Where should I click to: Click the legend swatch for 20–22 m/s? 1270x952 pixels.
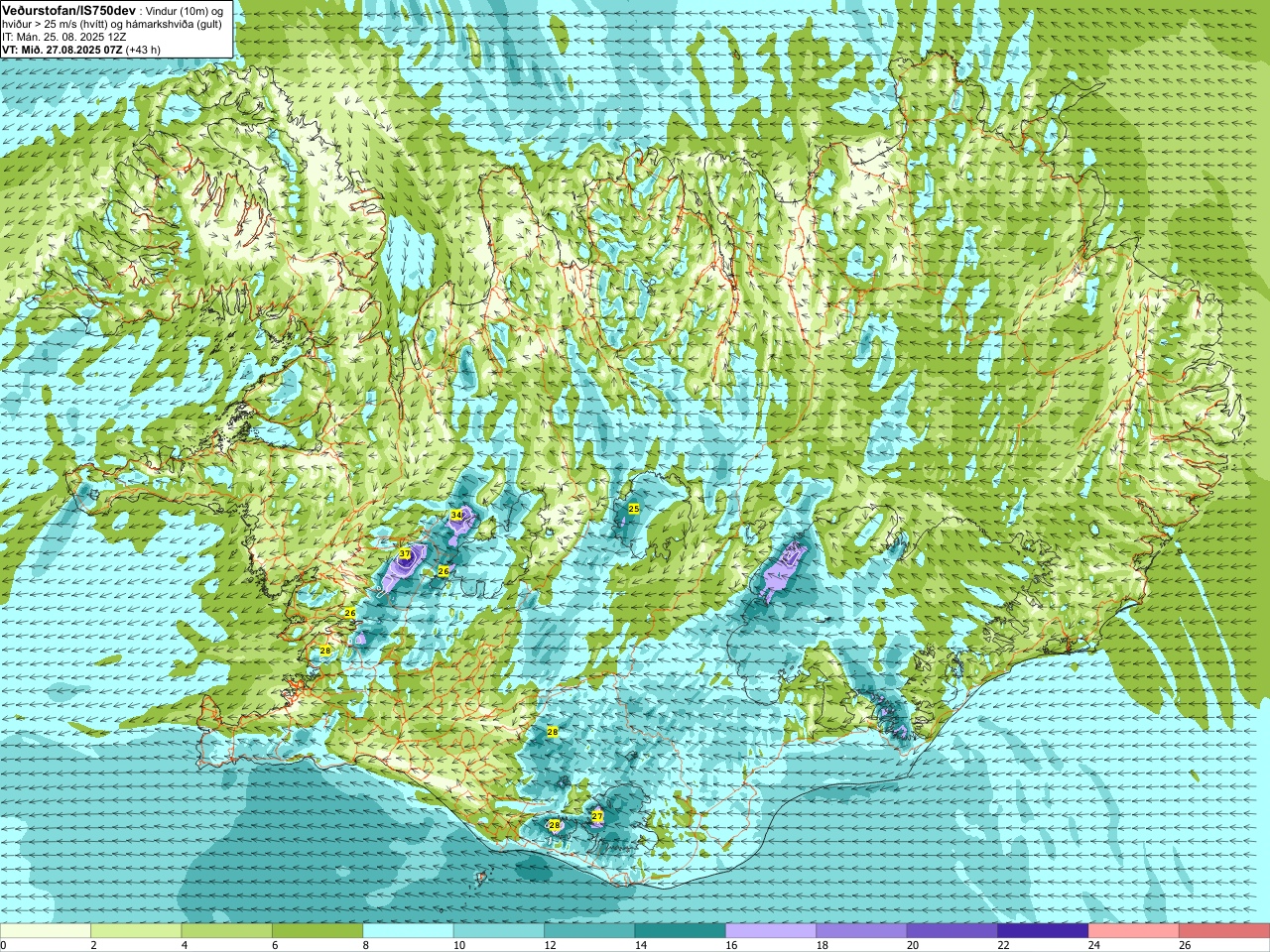pyautogui.click(x=952, y=931)
